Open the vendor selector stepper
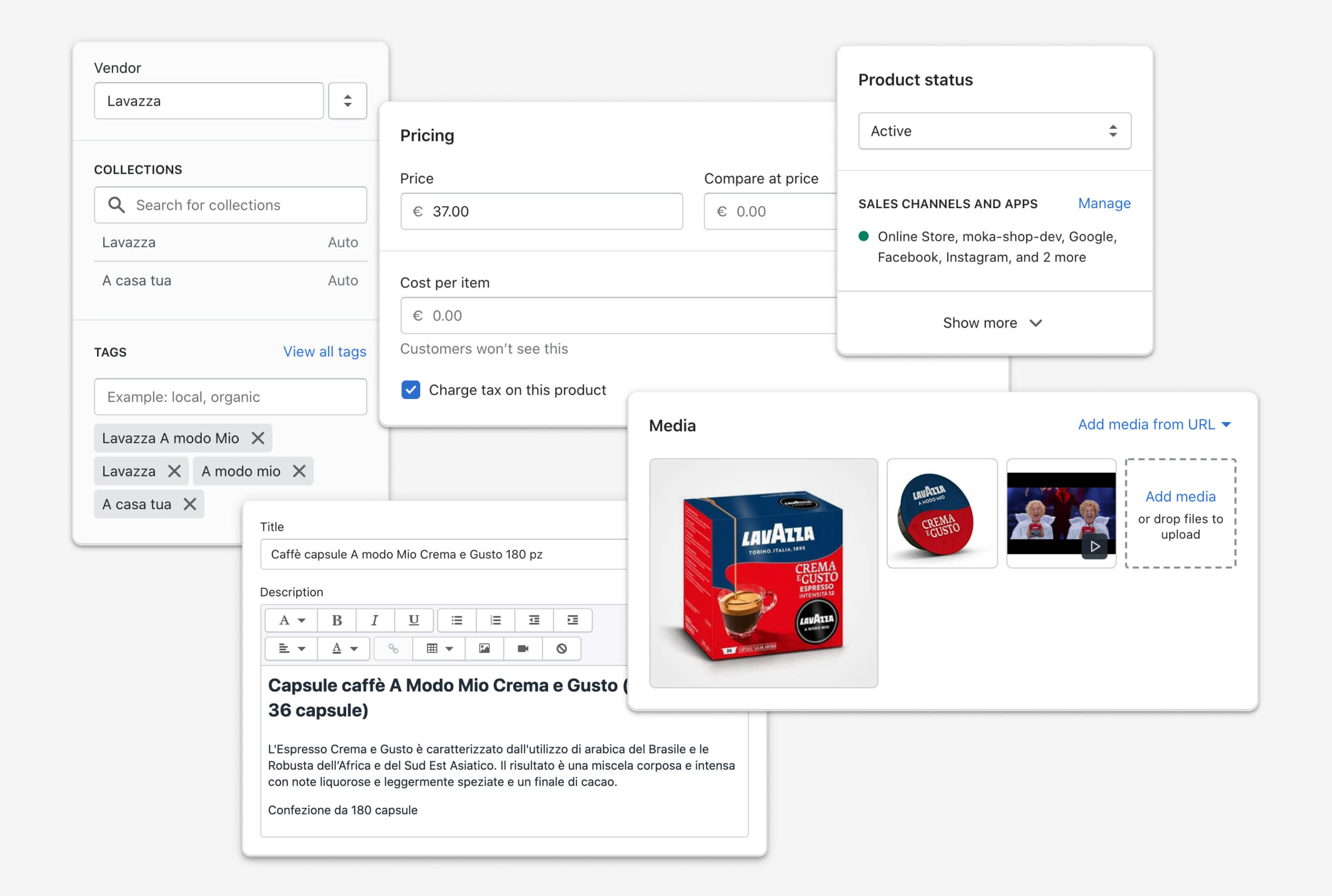 pos(347,101)
